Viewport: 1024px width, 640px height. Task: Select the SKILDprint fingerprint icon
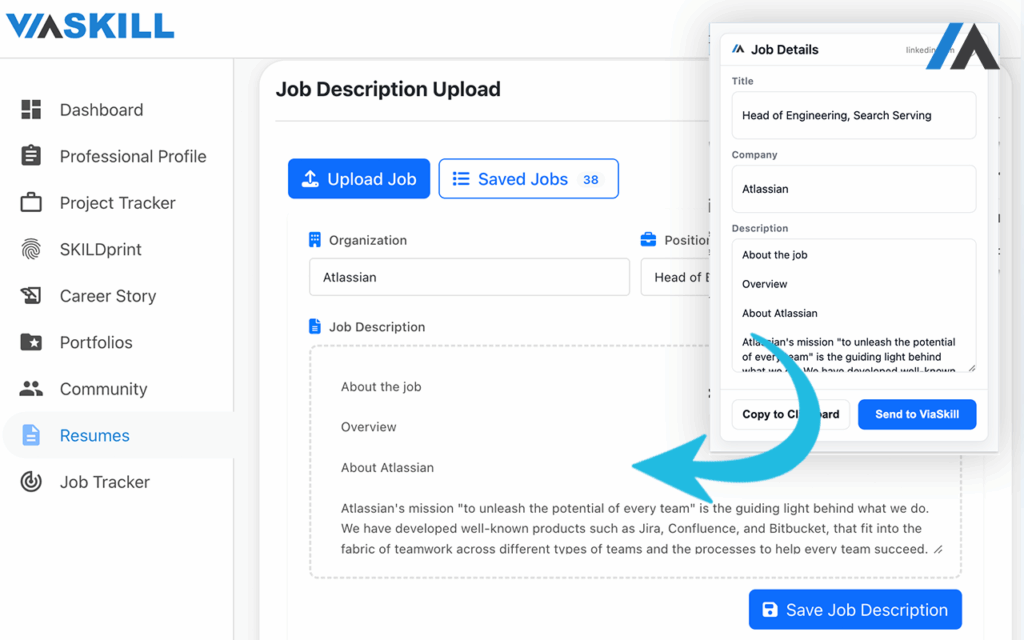pyautogui.click(x=32, y=249)
